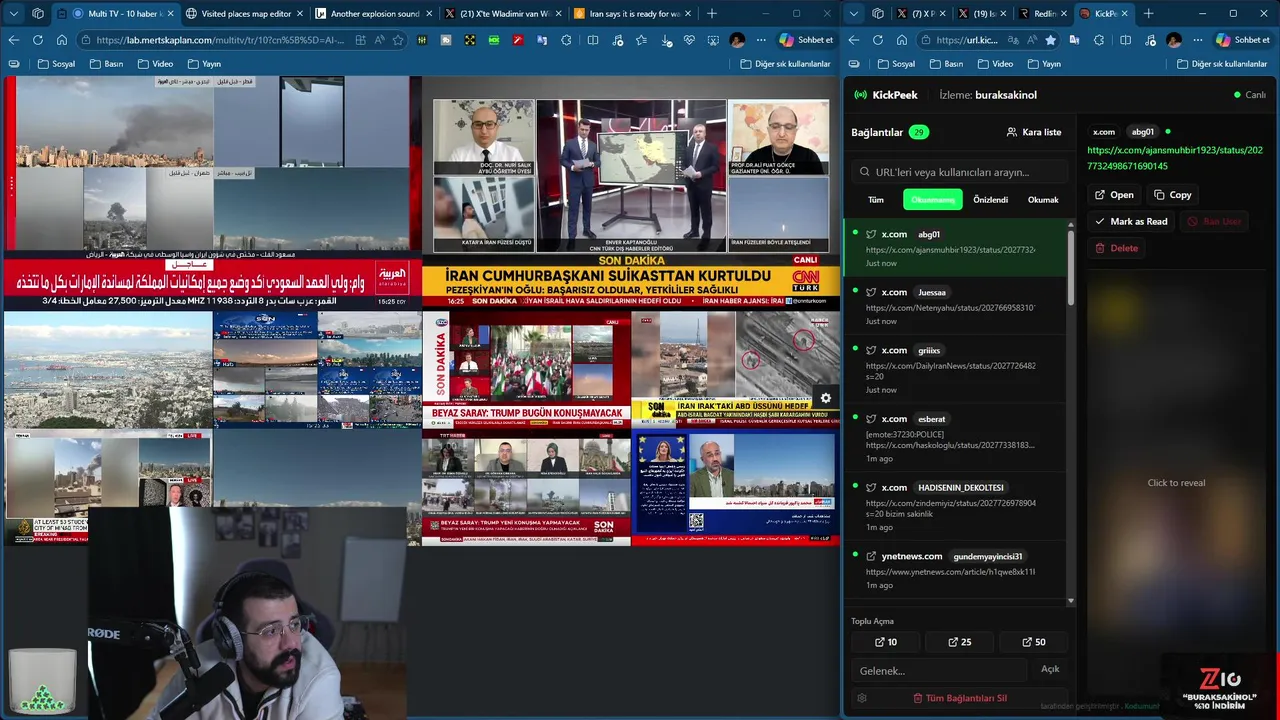The width and height of the screenshot is (1280, 720).
Task: Click left browser address bar URL
Action: click(x=221, y=40)
